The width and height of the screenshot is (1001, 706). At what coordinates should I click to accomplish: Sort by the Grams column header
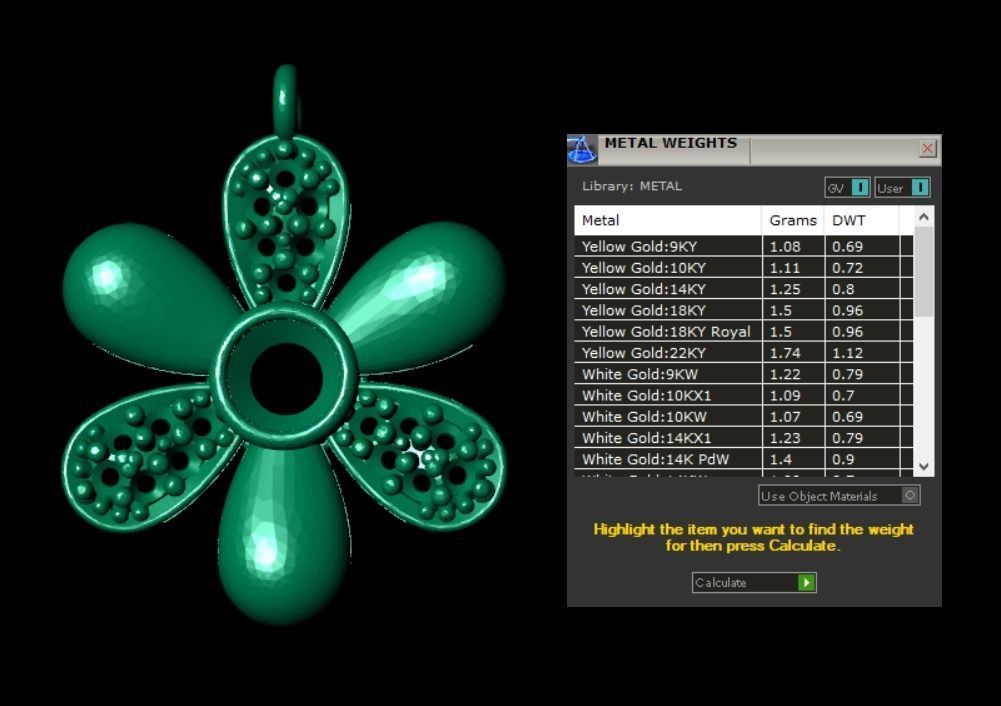pos(793,220)
